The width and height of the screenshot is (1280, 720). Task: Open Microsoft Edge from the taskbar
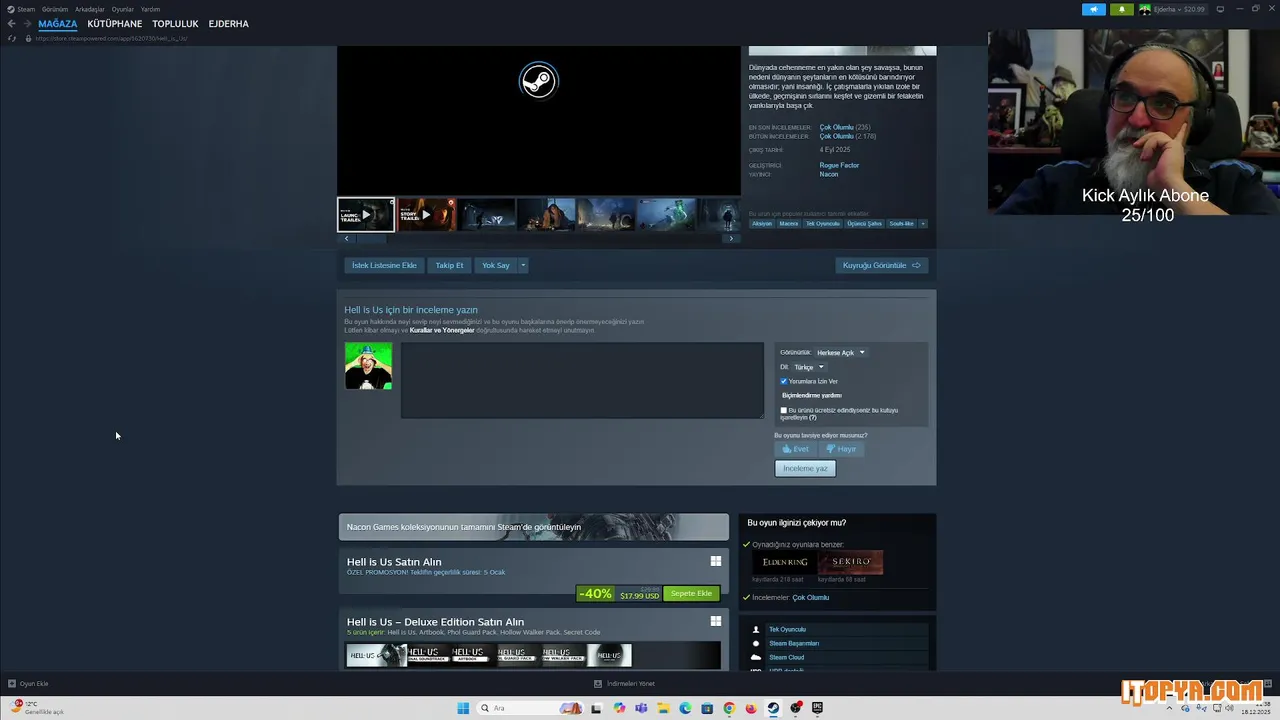[685, 708]
